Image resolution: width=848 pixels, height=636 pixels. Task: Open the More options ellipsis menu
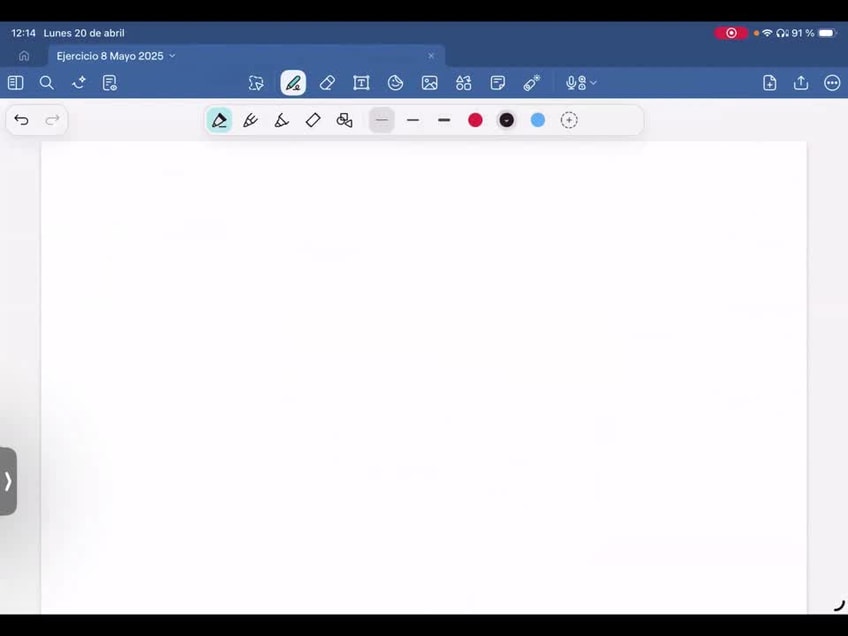coord(832,83)
